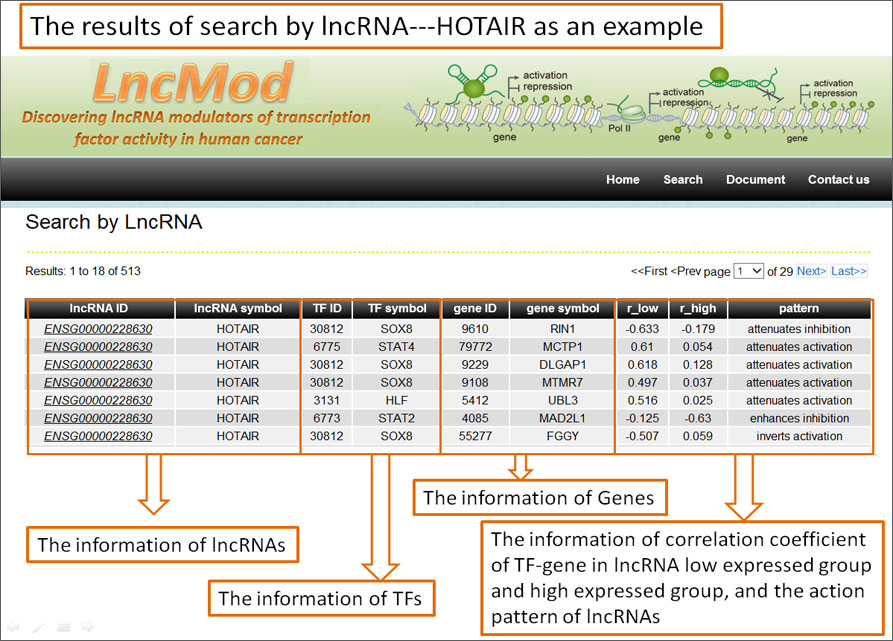Image resolution: width=893 pixels, height=641 pixels.
Task: Open the slideshow menu icon
Action: click(63, 627)
